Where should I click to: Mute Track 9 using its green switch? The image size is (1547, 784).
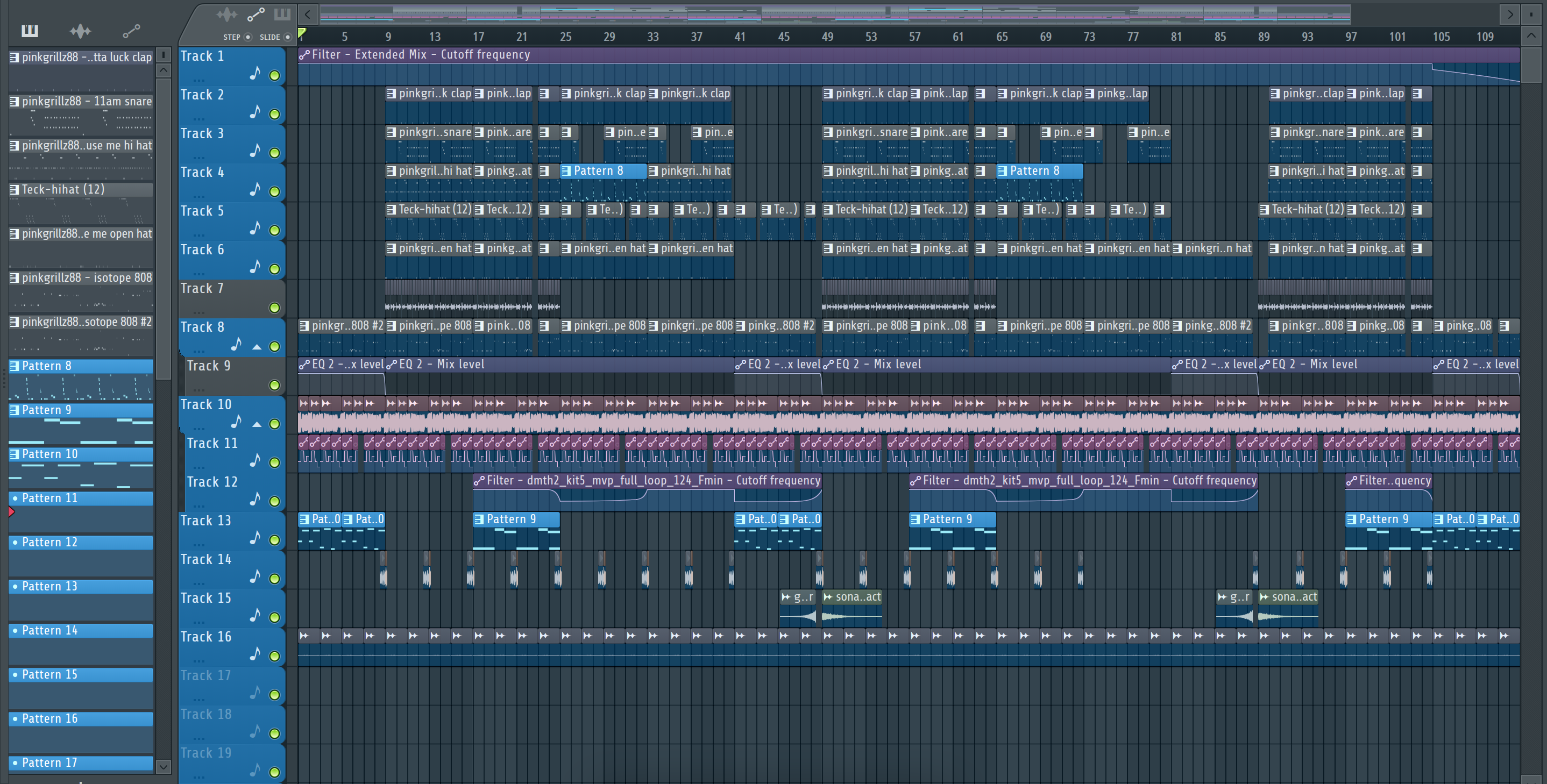point(274,386)
